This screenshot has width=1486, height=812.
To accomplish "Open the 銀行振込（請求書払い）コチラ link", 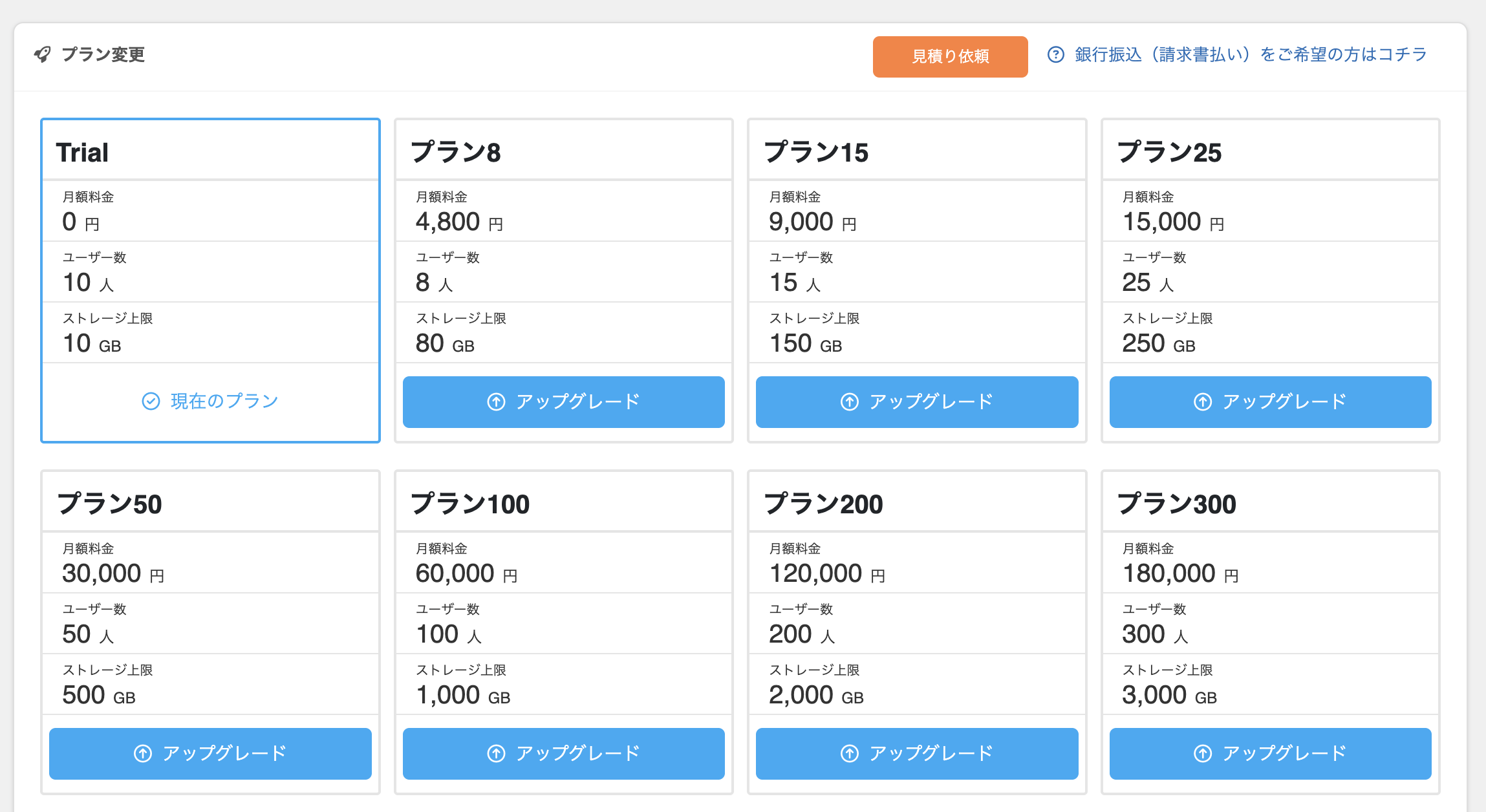I will pos(1248,55).
